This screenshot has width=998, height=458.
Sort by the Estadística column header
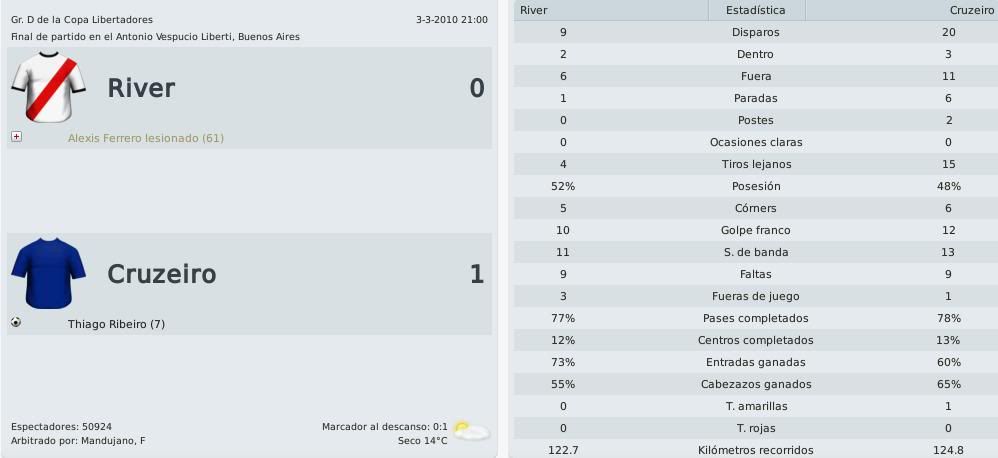(x=756, y=10)
